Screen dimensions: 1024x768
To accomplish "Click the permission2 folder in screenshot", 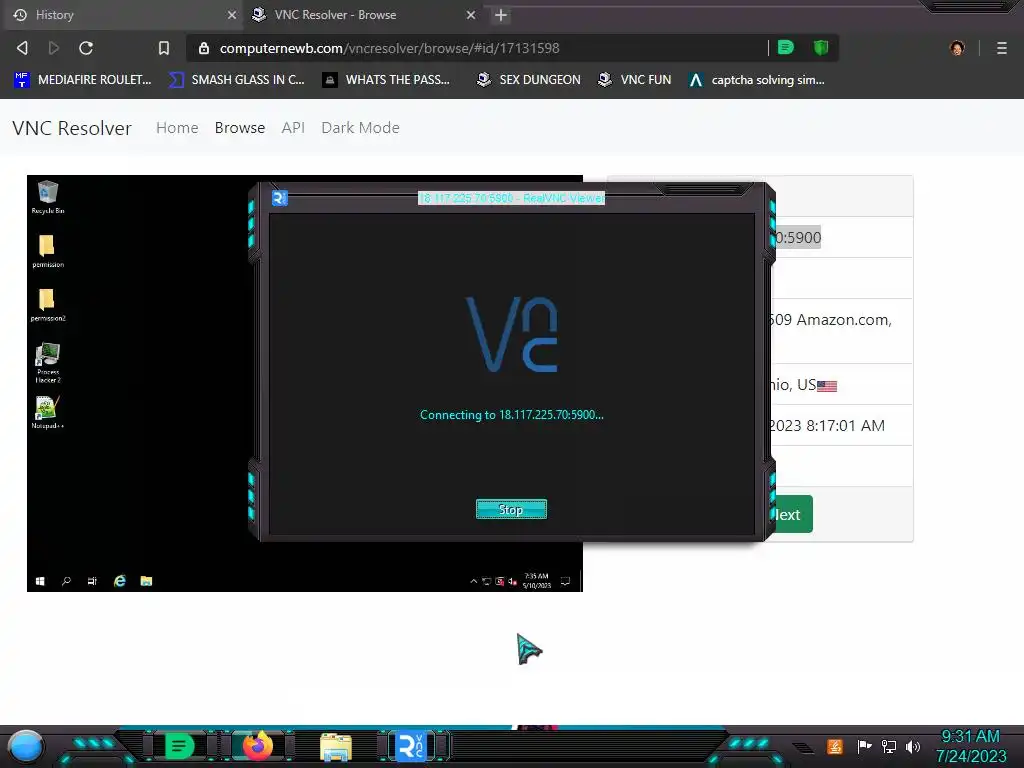I will [48, 305].
